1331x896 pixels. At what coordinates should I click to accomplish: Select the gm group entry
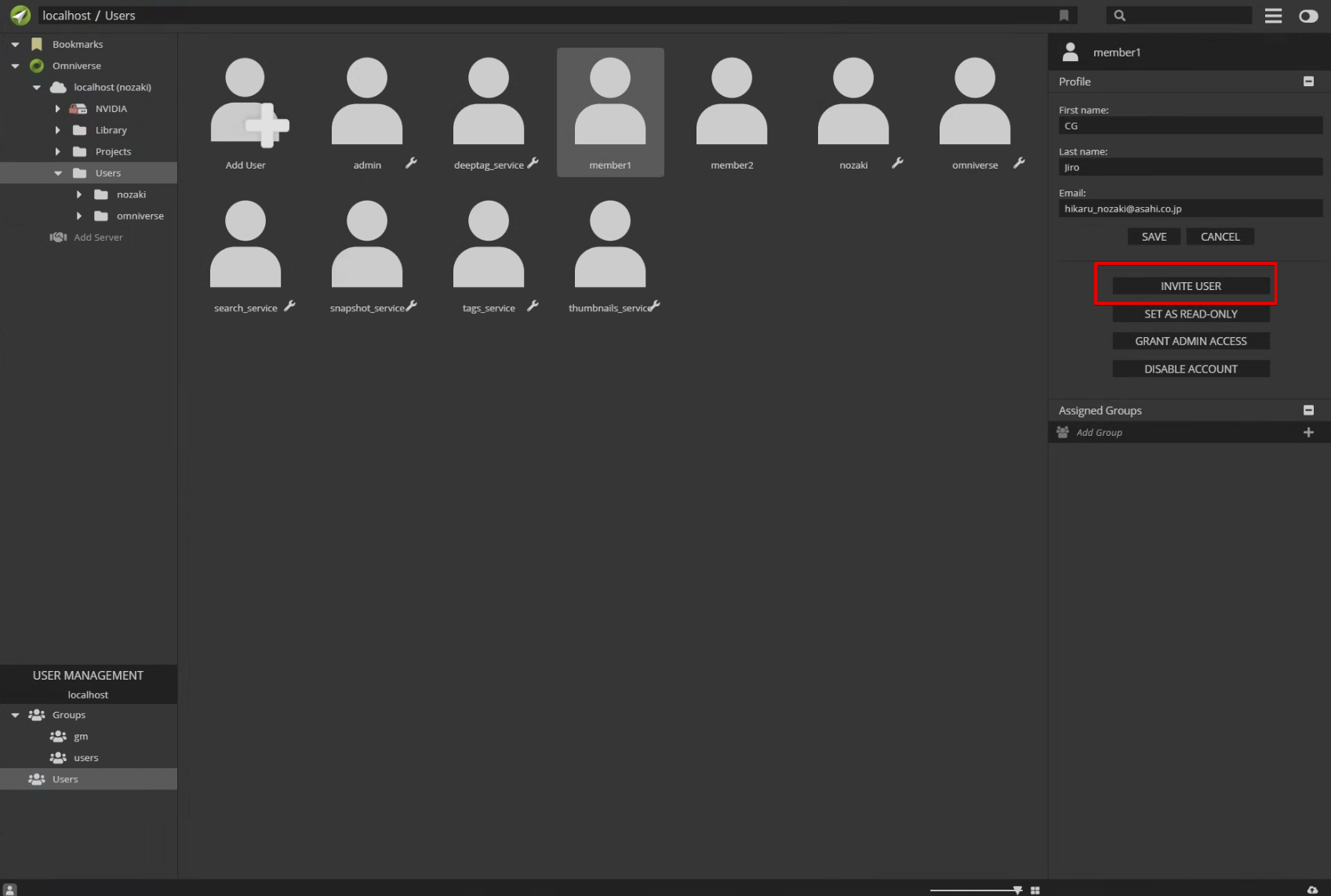(x=81, y=737)
